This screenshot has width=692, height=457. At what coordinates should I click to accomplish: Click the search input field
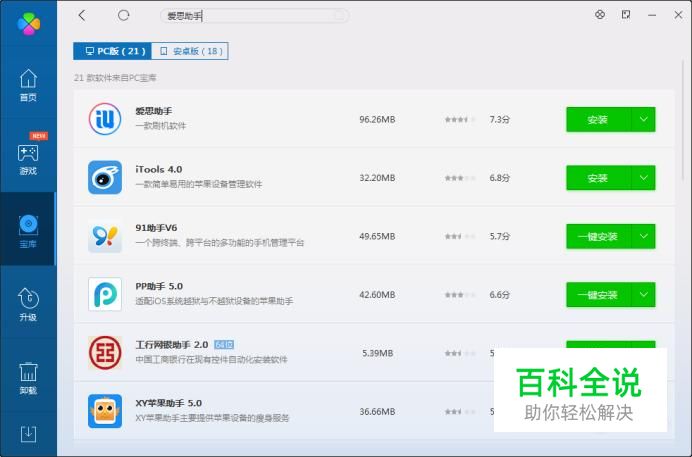click(x=254, y=16)
